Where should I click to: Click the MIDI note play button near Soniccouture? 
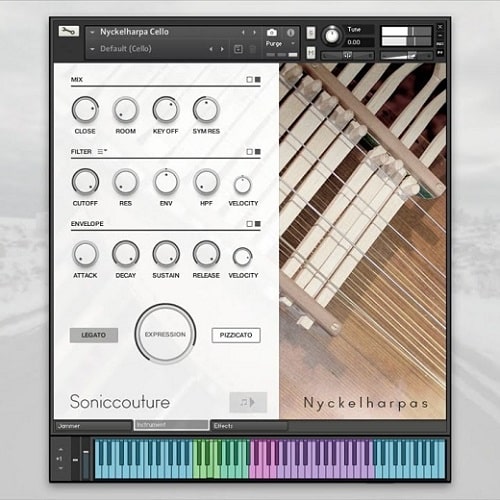coord(248,402)
